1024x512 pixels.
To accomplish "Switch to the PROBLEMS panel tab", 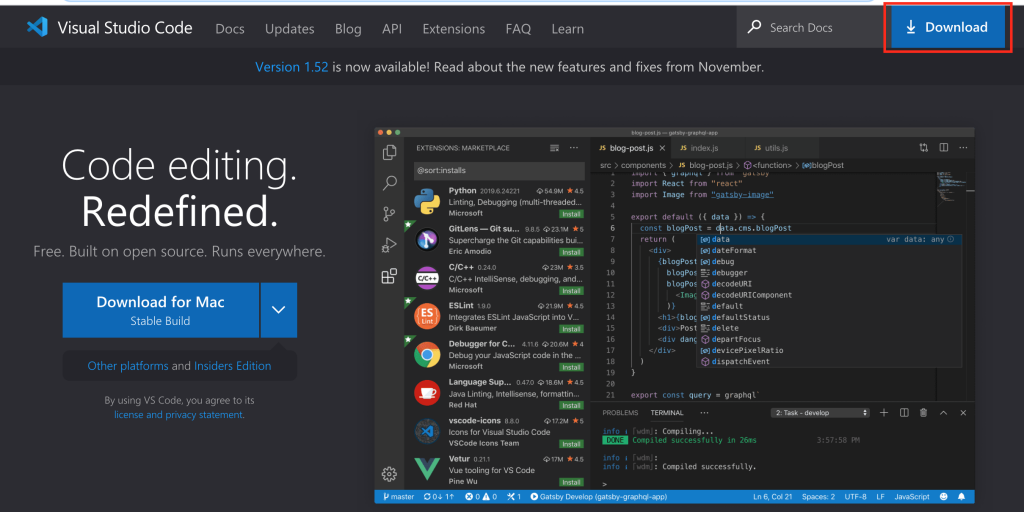I will point(620,413).
